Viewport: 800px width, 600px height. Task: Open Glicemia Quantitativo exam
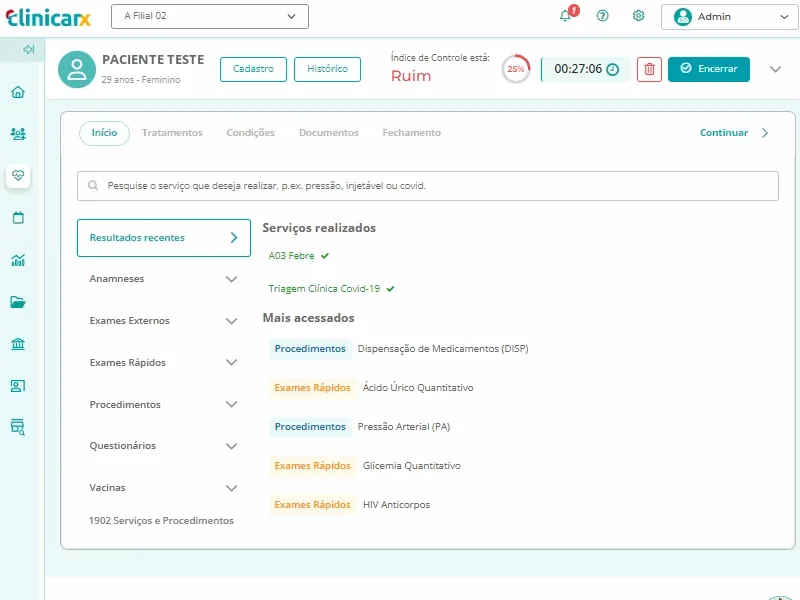[411, 465]
